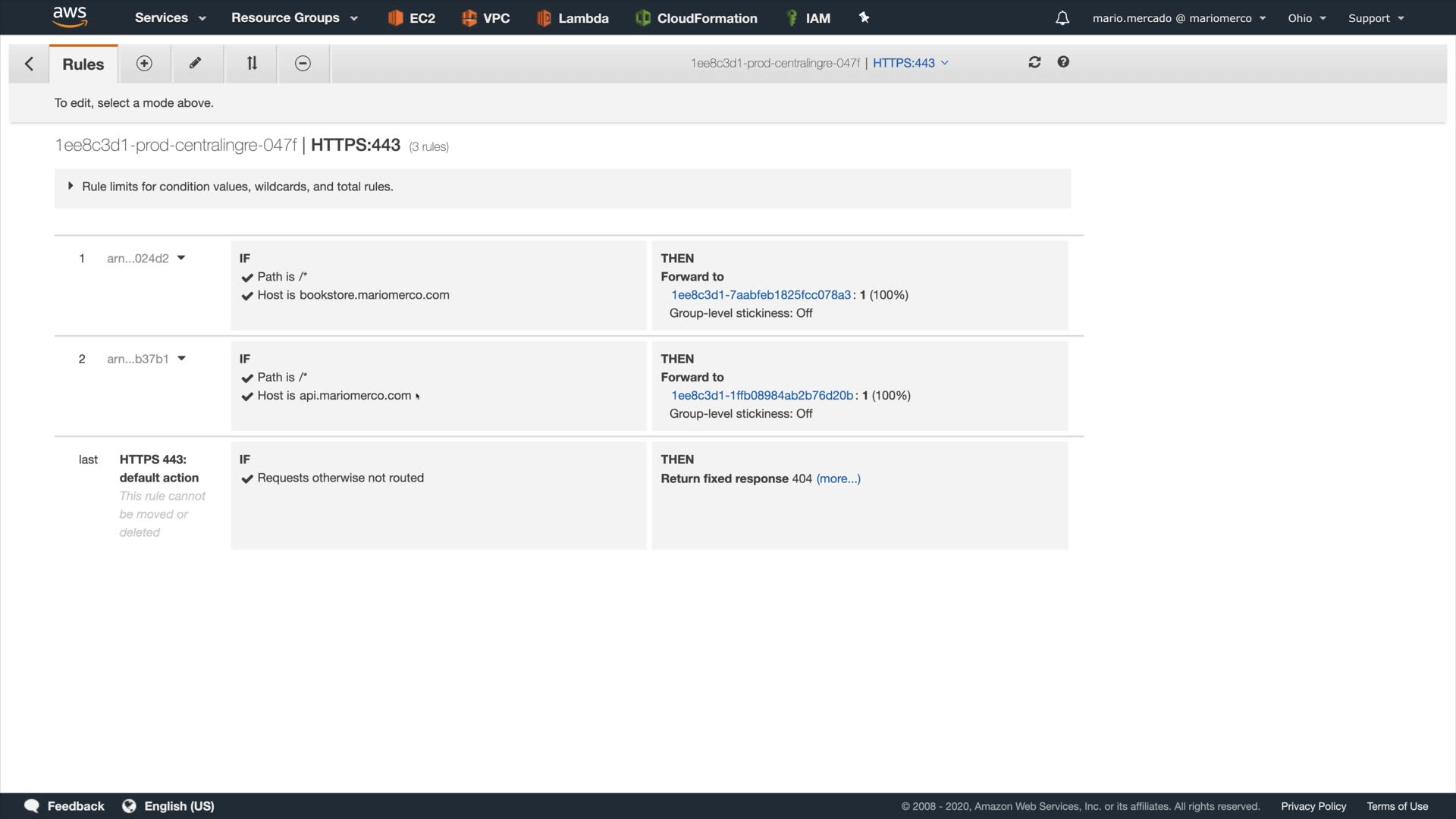Expand the rule limits disclosure triangle
This screenshot has height=819, width=1456.
71,186
